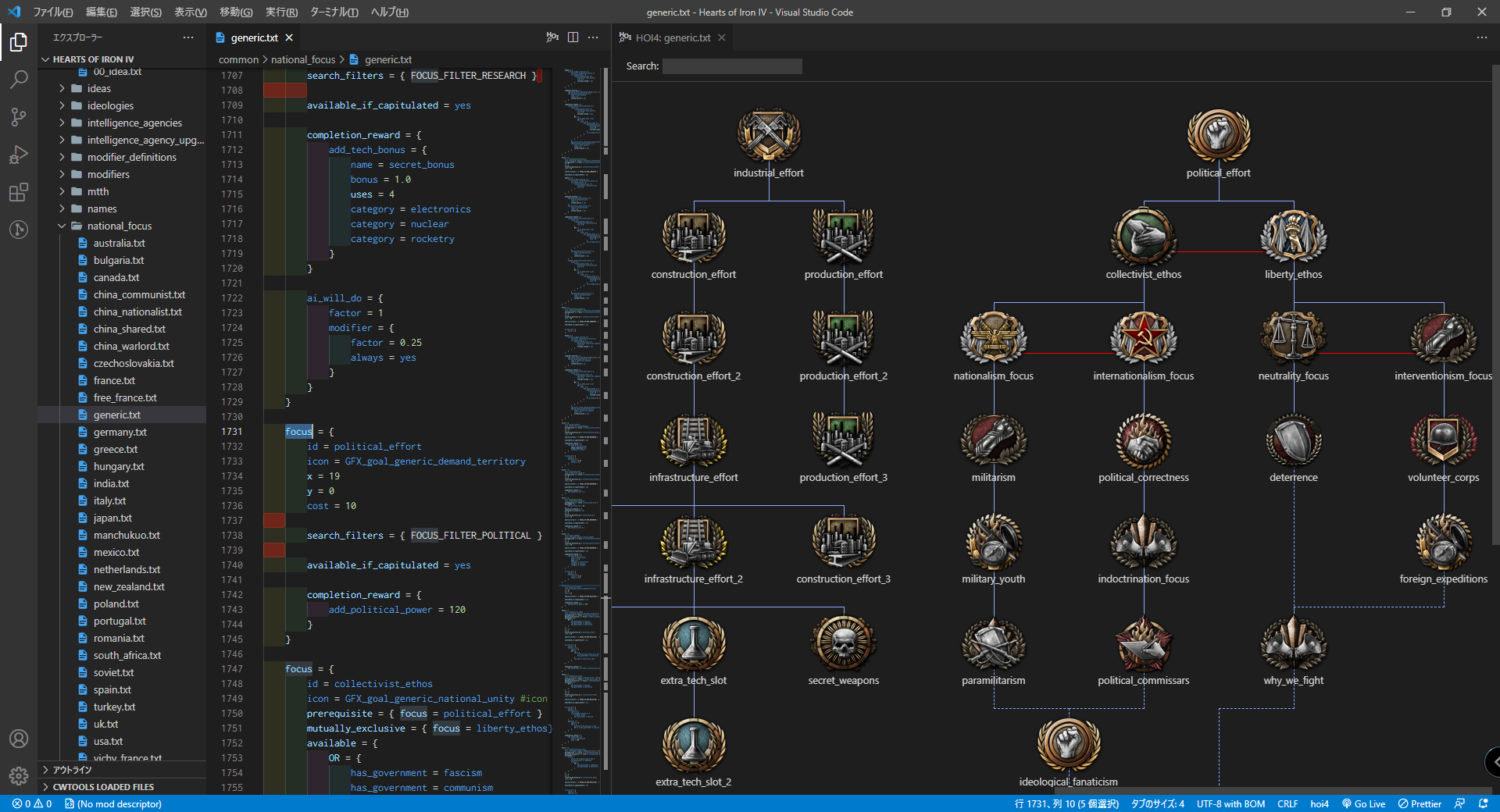Viewport: 1500px width, 812px height.
Task: Select the nationalism_focus eagle icon
Action: 994,338
